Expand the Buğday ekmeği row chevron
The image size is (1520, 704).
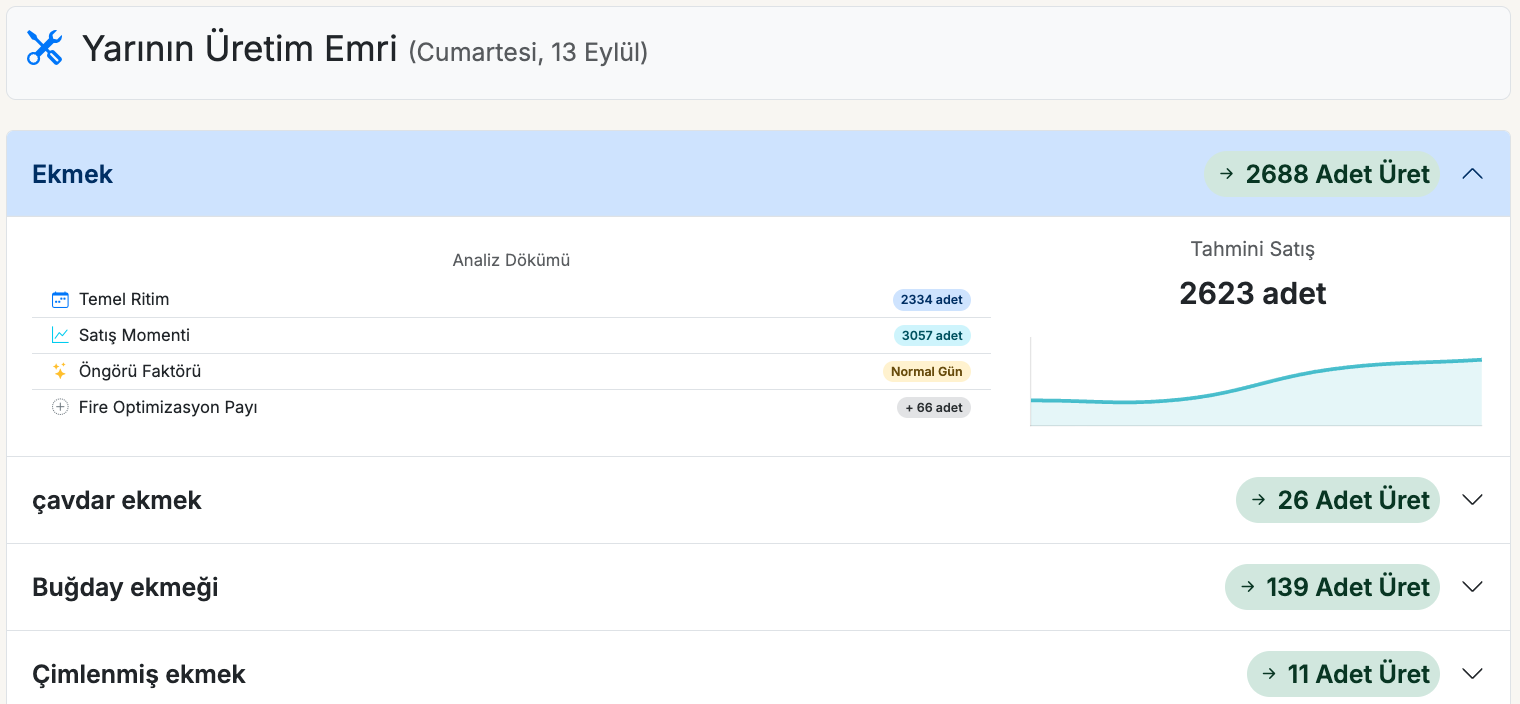(1472, 587)
